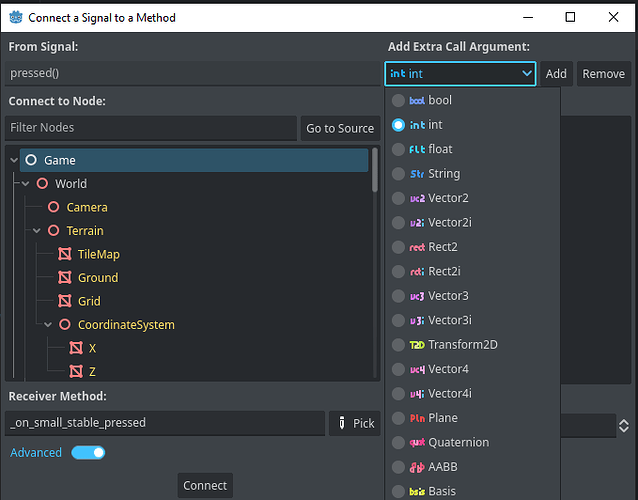Click the Filter Nodes search field
This screenshot has width=638, height=500.
(x=150, y=128)
